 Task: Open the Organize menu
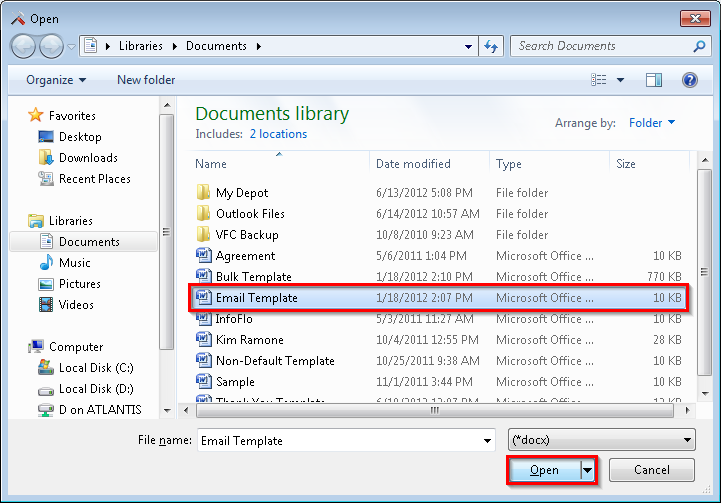pos(56,80)
